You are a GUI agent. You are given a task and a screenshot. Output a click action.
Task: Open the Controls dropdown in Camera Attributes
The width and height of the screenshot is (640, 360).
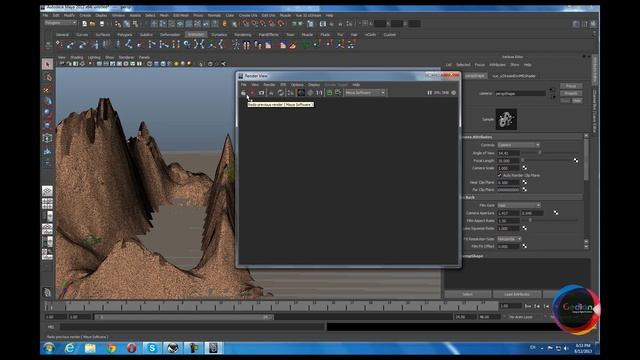click(518, 145)
